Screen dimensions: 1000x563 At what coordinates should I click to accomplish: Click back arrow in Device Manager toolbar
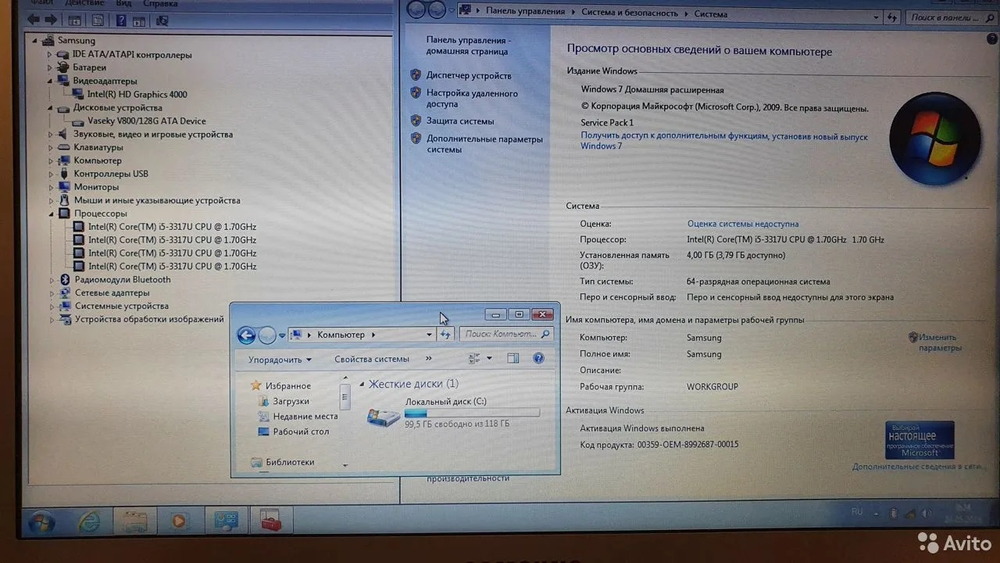point(33,20)
